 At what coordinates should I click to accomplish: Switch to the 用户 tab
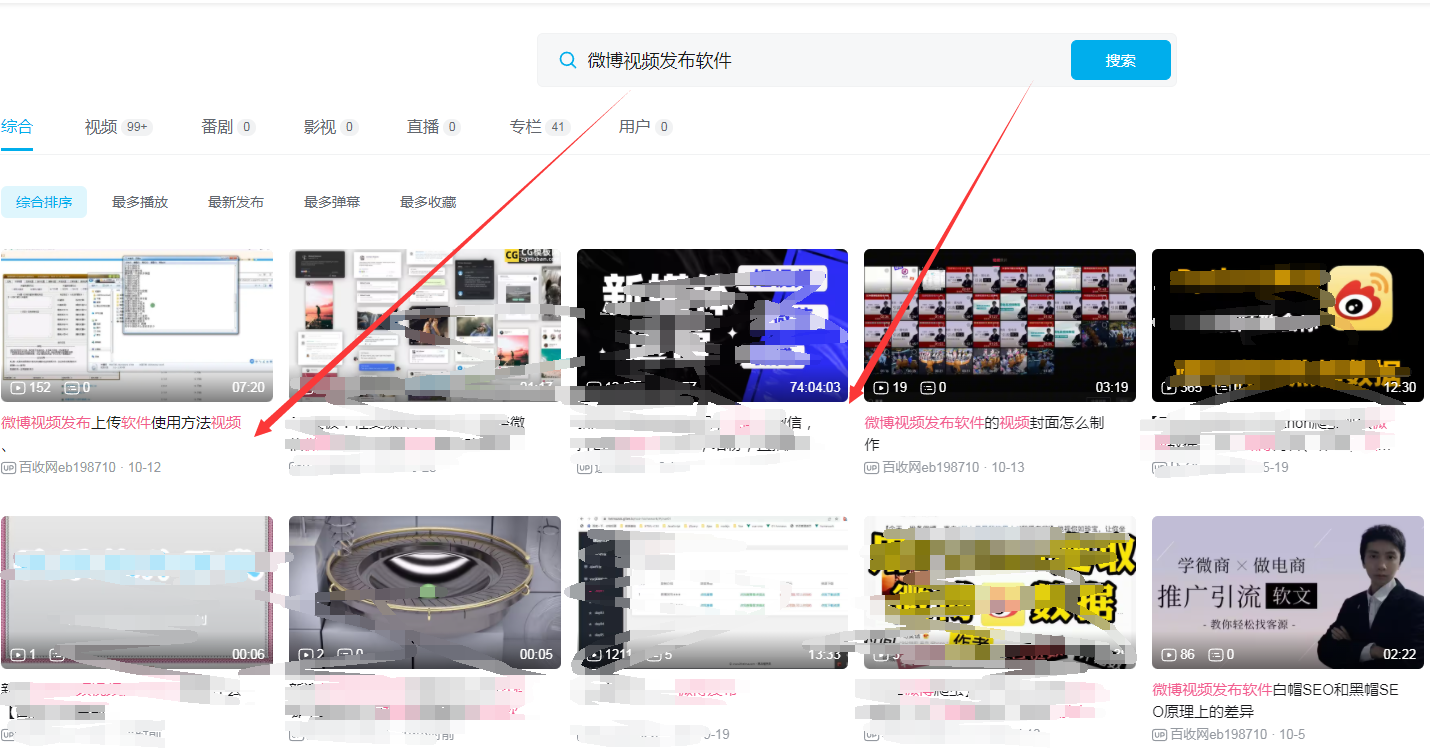pyautogui.click(x=645, y=127)
